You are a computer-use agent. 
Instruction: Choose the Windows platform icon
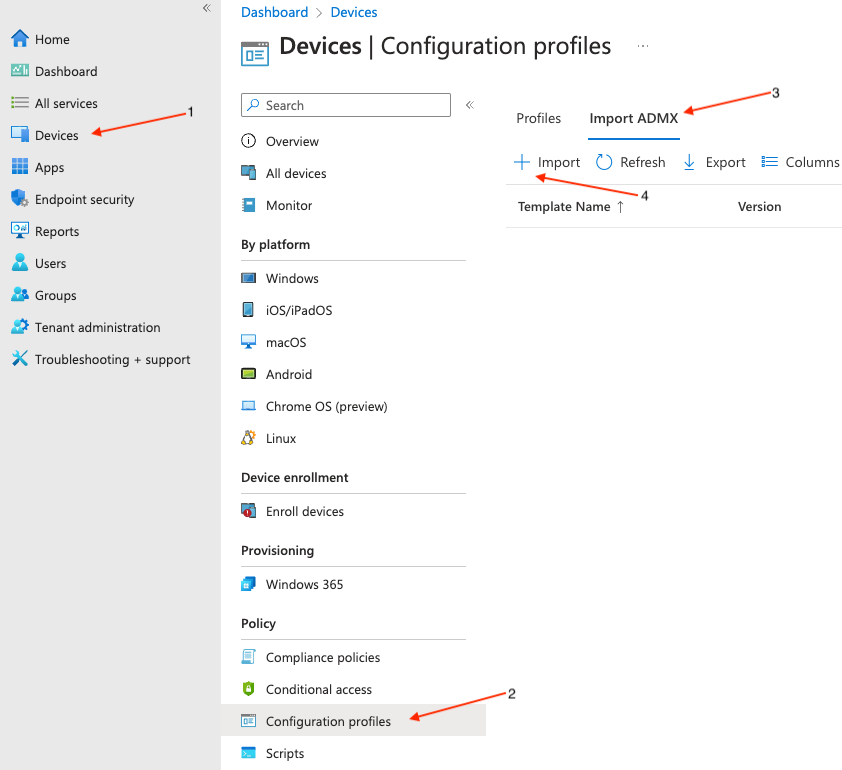coord(248,278)
